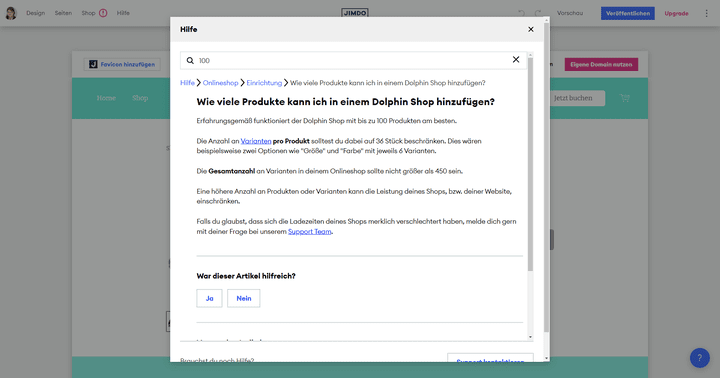Close the Hilfe dialog
This screenshot has height=378, width=720.
pyautogui.click(x=531, y=29)
